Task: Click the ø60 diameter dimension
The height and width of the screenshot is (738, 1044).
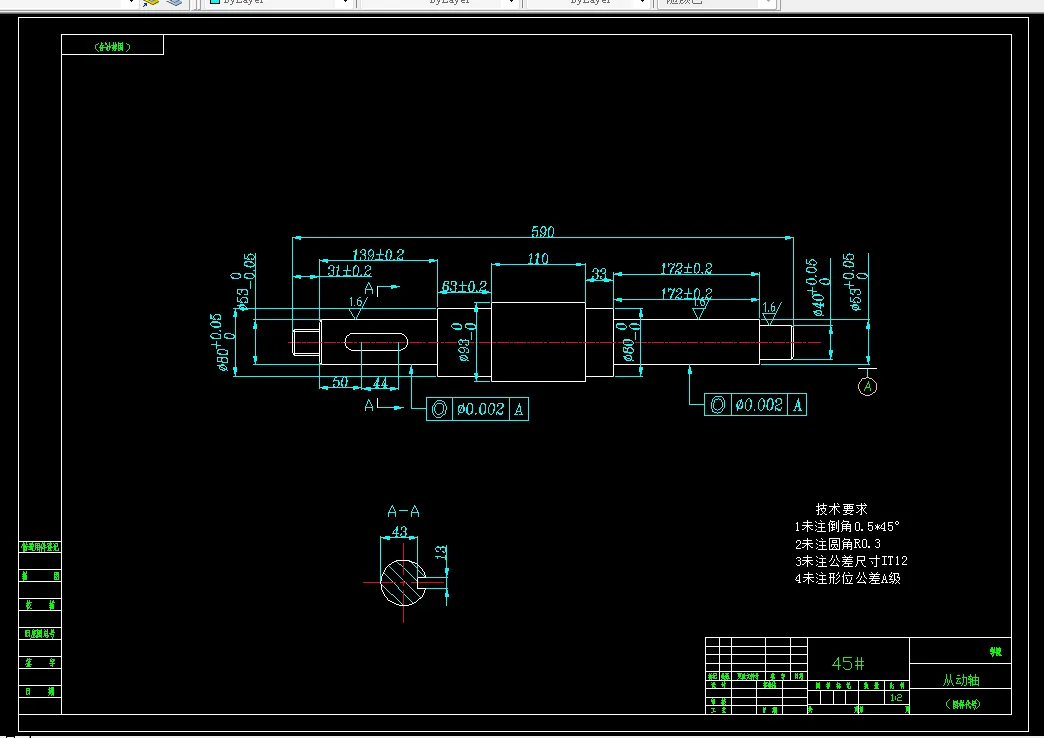Action: (x=629, y=342)
